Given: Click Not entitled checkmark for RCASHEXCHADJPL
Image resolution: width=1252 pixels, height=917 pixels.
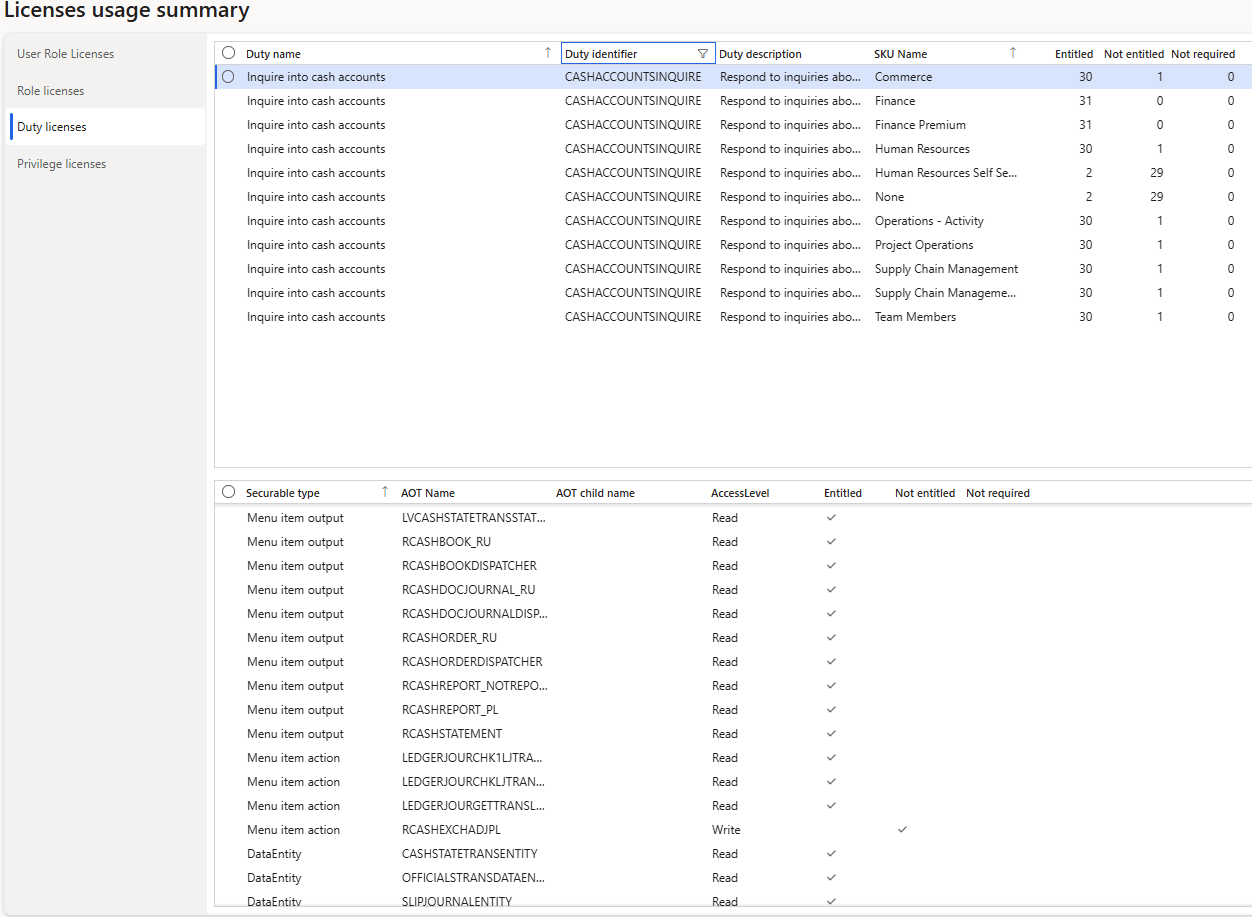Looking at the screenshot, I should (x=902, y=830).
